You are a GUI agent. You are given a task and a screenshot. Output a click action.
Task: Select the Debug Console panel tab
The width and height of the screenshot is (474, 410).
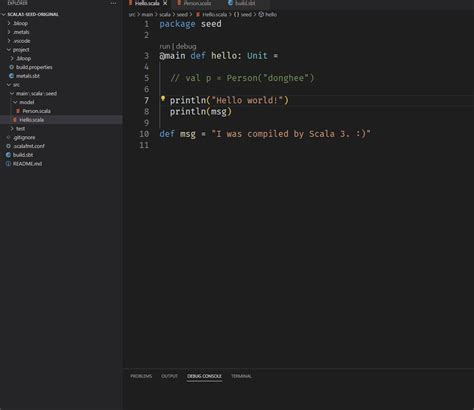[204, 376]
